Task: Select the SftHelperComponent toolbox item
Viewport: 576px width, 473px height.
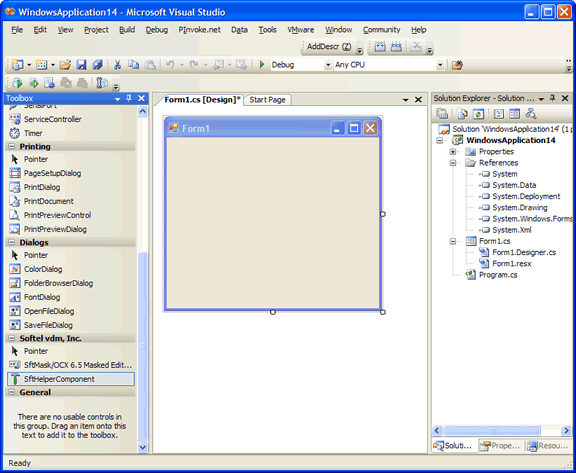Action: coord(71,379)
